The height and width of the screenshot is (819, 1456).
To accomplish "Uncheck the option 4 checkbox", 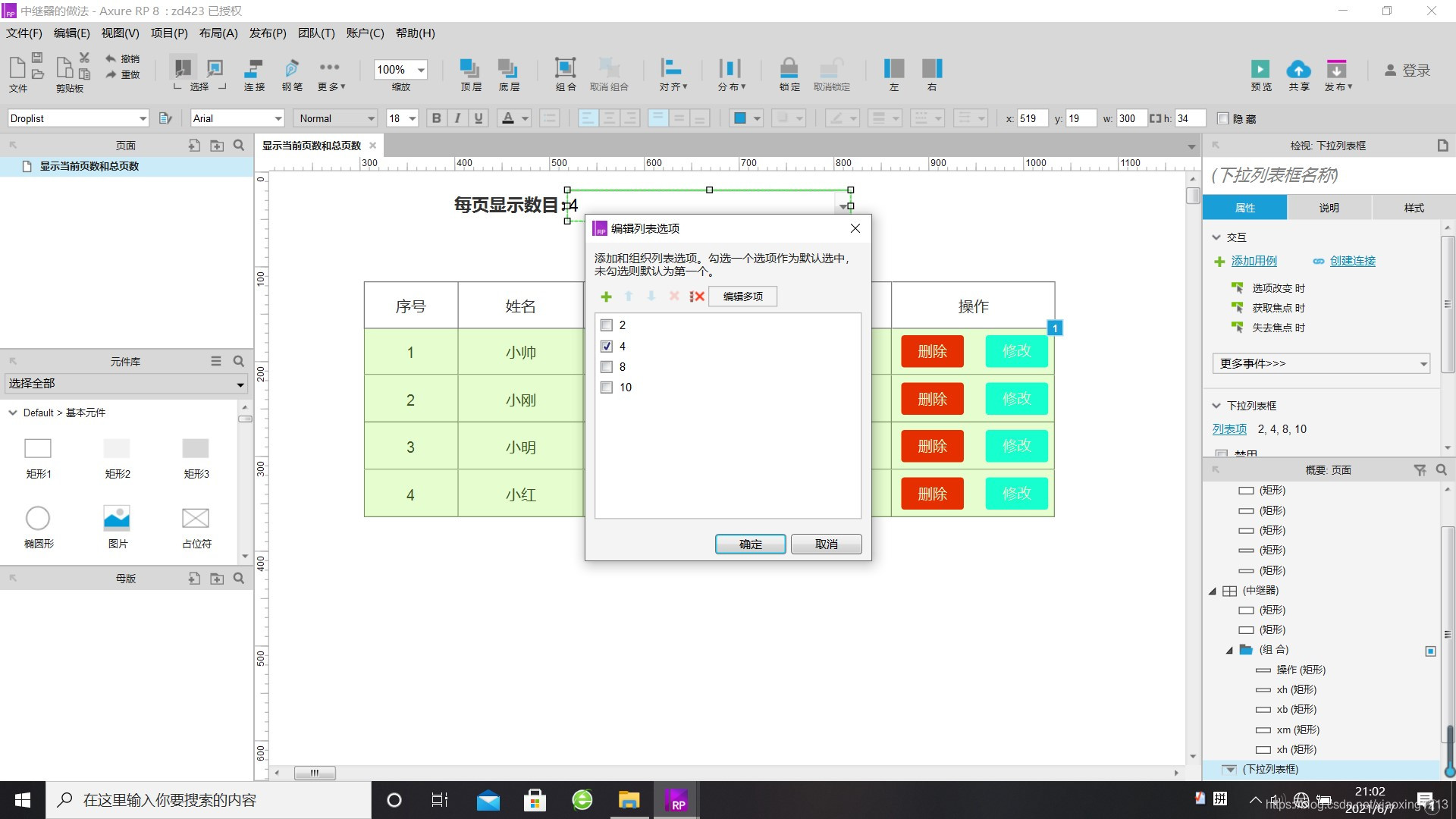I will tap(607, 347).
